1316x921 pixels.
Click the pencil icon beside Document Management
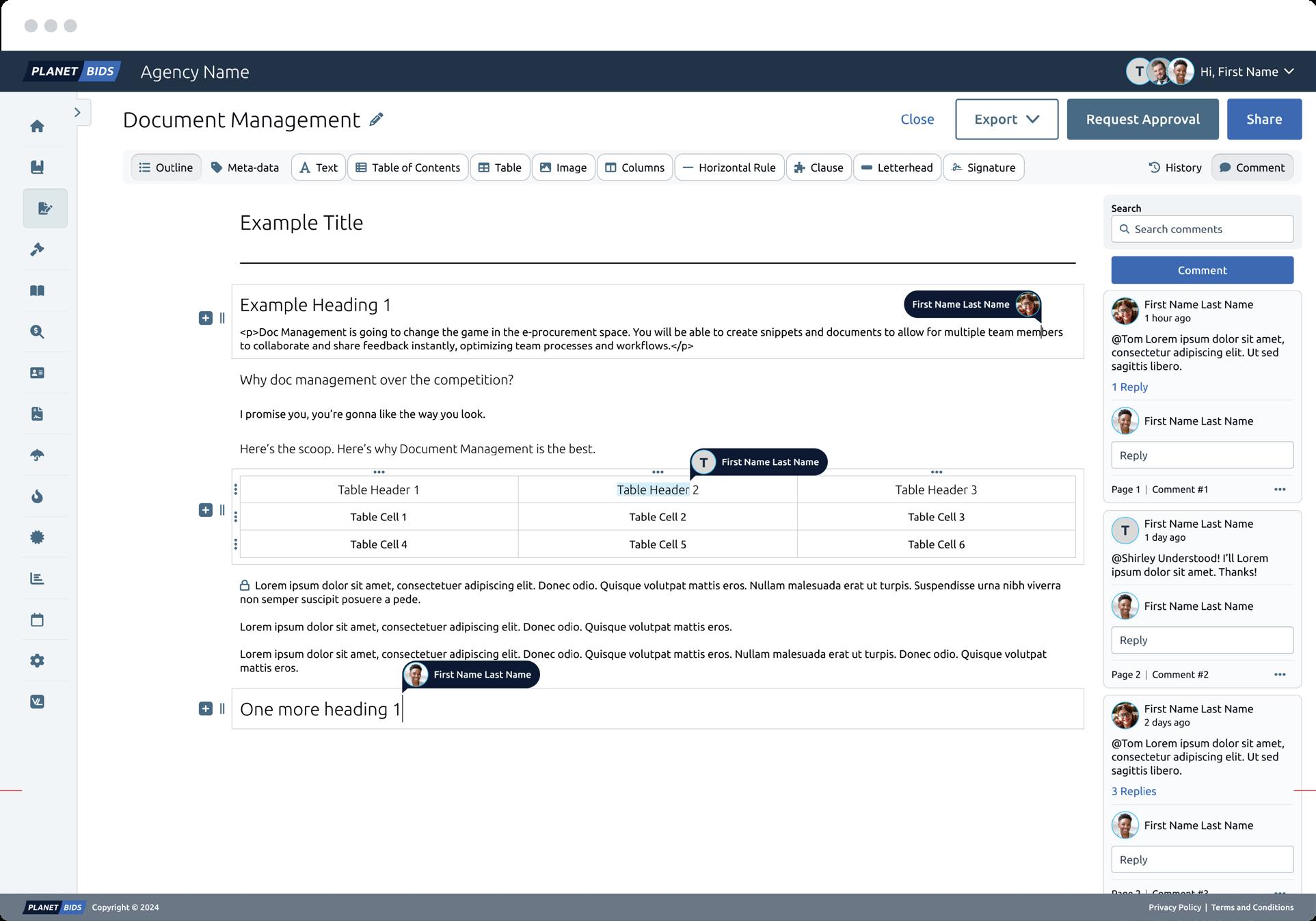point(376,120)
